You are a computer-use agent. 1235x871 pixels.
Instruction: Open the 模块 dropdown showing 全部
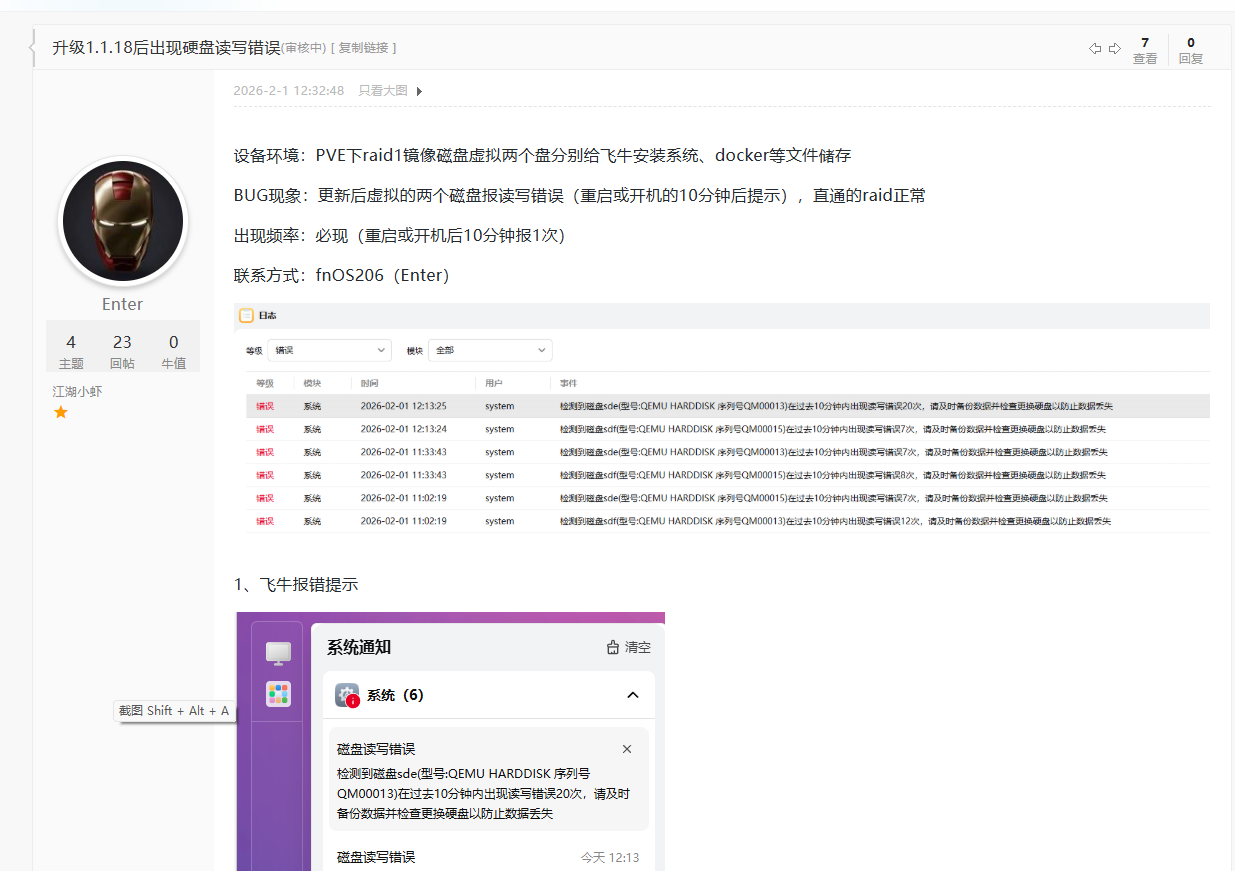(490, 350)
